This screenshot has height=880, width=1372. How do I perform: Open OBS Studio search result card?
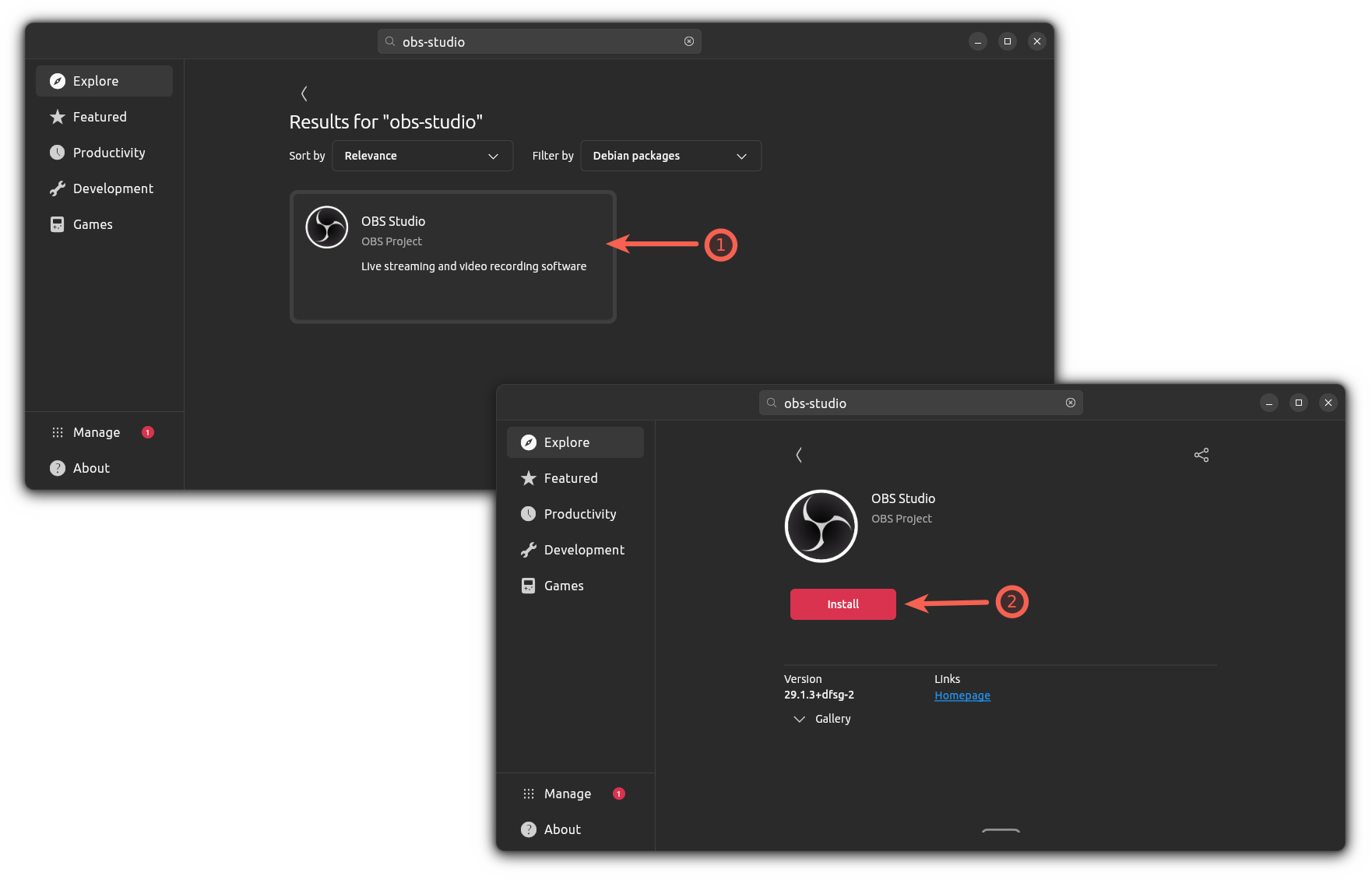click(453, 257)
